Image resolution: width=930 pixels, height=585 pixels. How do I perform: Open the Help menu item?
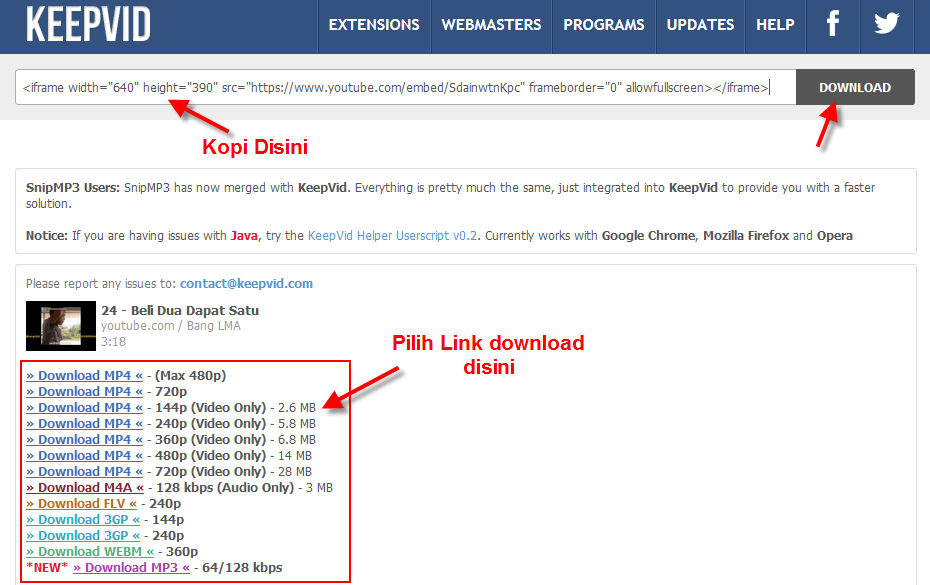coord(775,25)
